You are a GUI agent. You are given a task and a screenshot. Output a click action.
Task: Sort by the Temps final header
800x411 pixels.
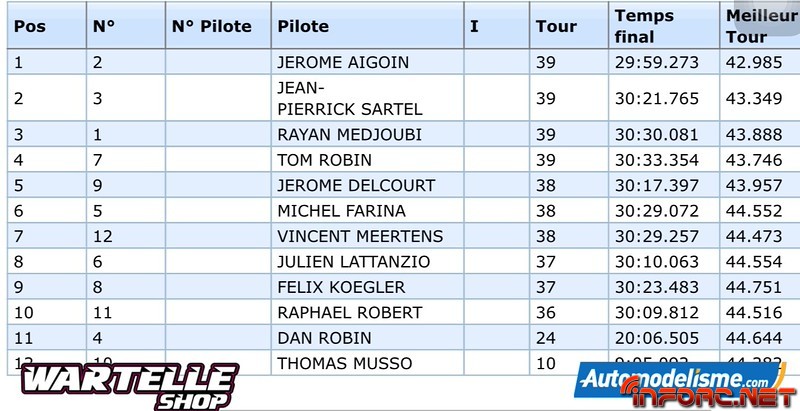pos(645,26)
